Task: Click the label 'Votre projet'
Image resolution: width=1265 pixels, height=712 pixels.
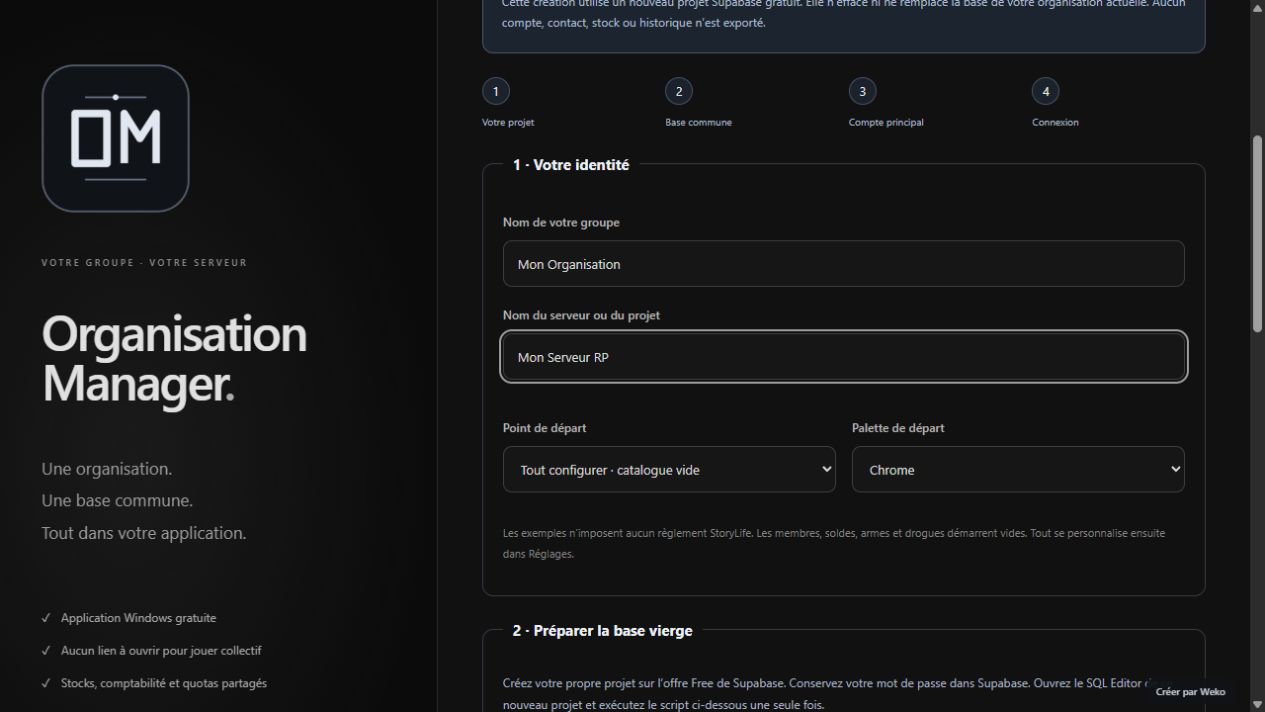Action: 508,122
